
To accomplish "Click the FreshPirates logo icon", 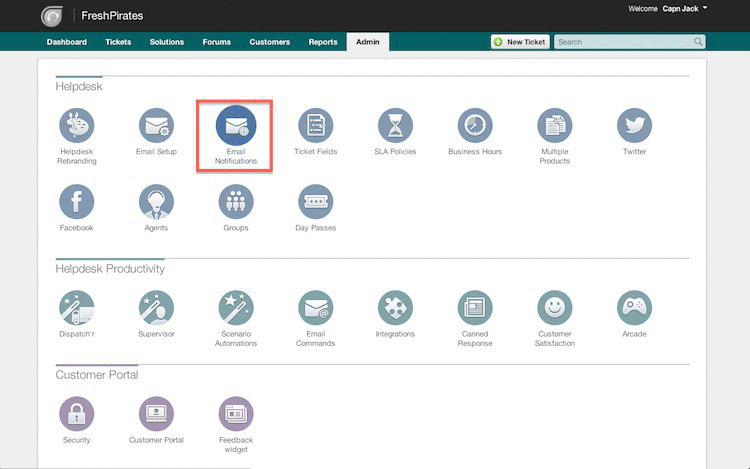I will pos(52,16).
